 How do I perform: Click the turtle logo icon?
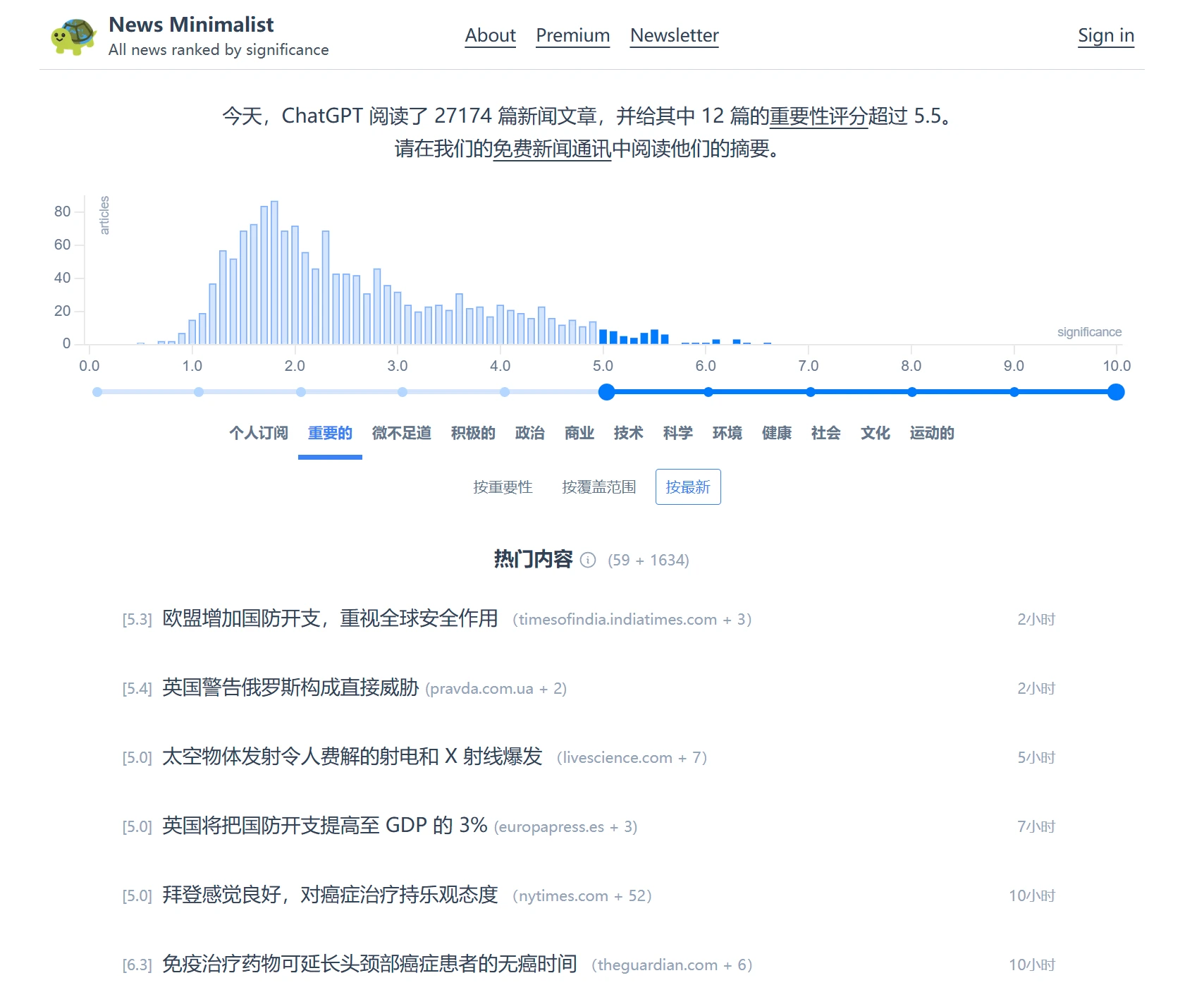[73, 37]
